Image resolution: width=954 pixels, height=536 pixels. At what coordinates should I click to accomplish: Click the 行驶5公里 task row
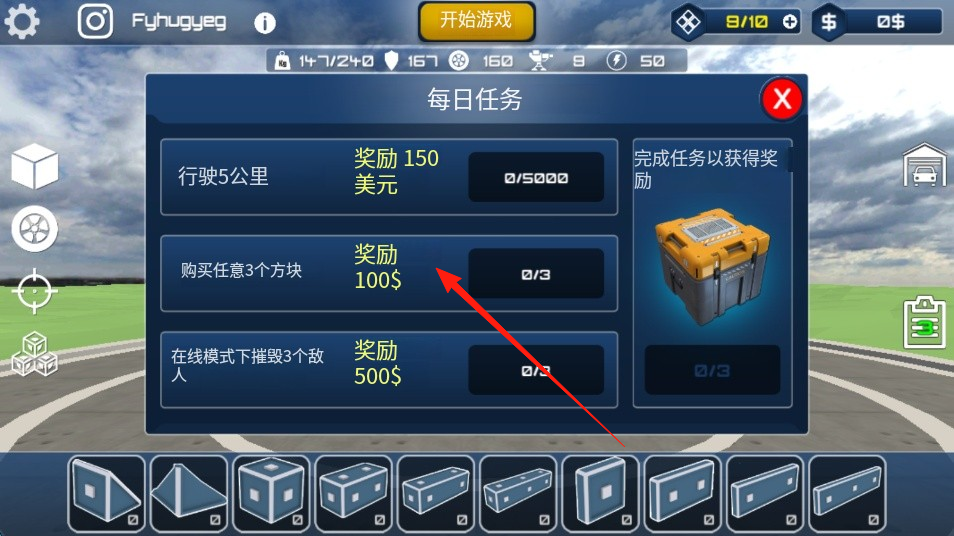coord(389,177)
